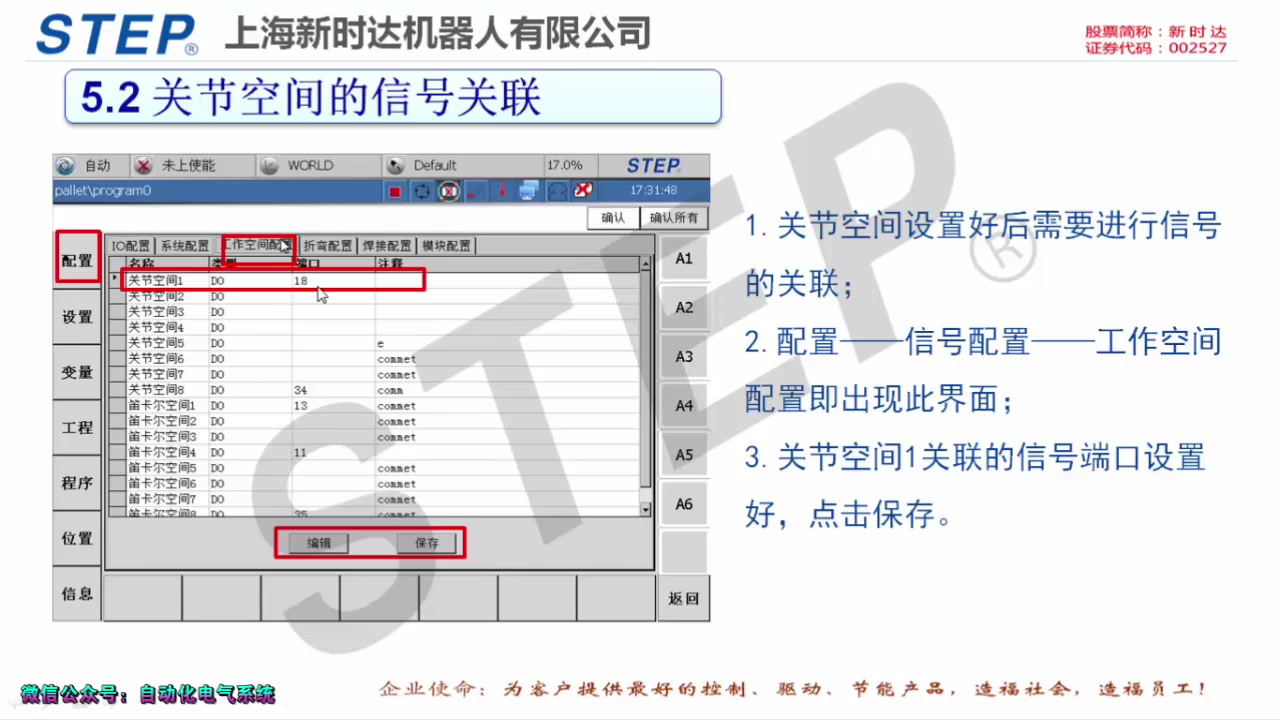The image size is (1280, 720).
Task: Click port cell showing 13
Action: click(x=333, y=406)
